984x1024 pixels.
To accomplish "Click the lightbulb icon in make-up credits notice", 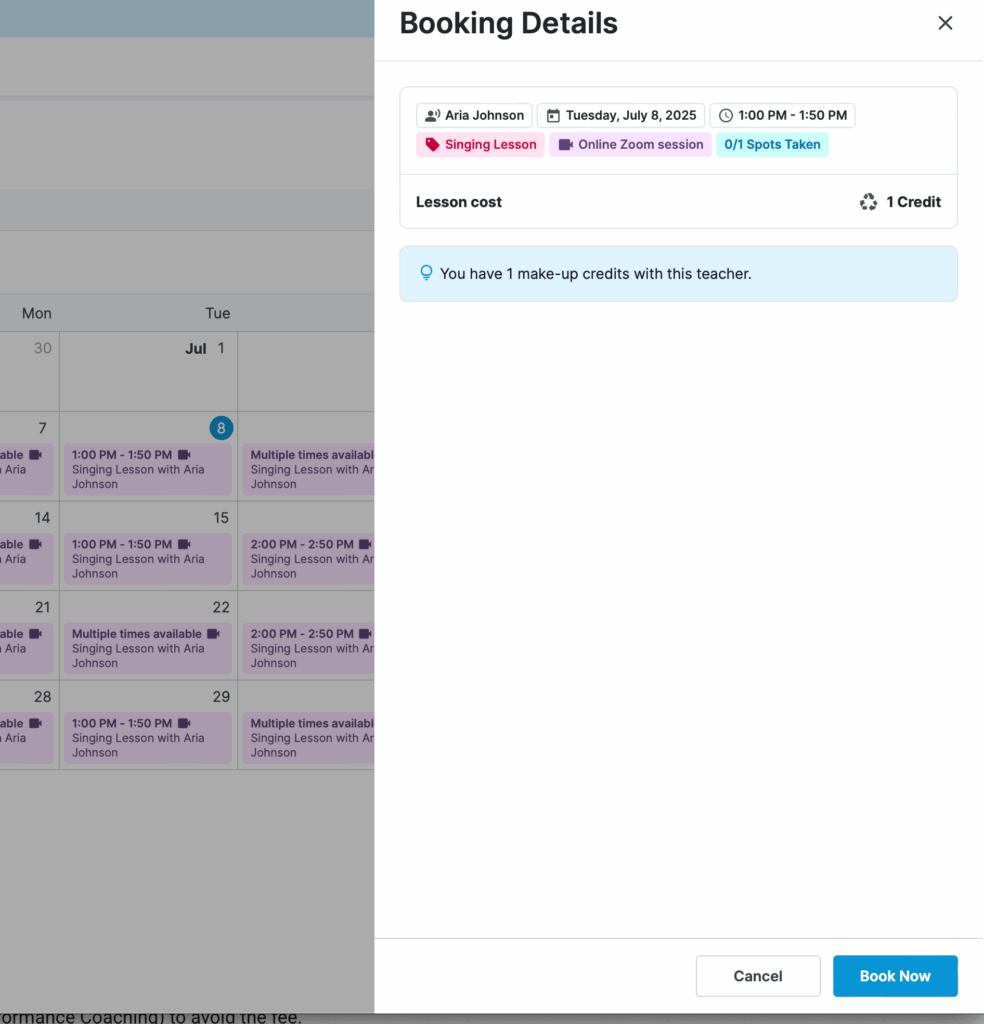I will 426,273.
